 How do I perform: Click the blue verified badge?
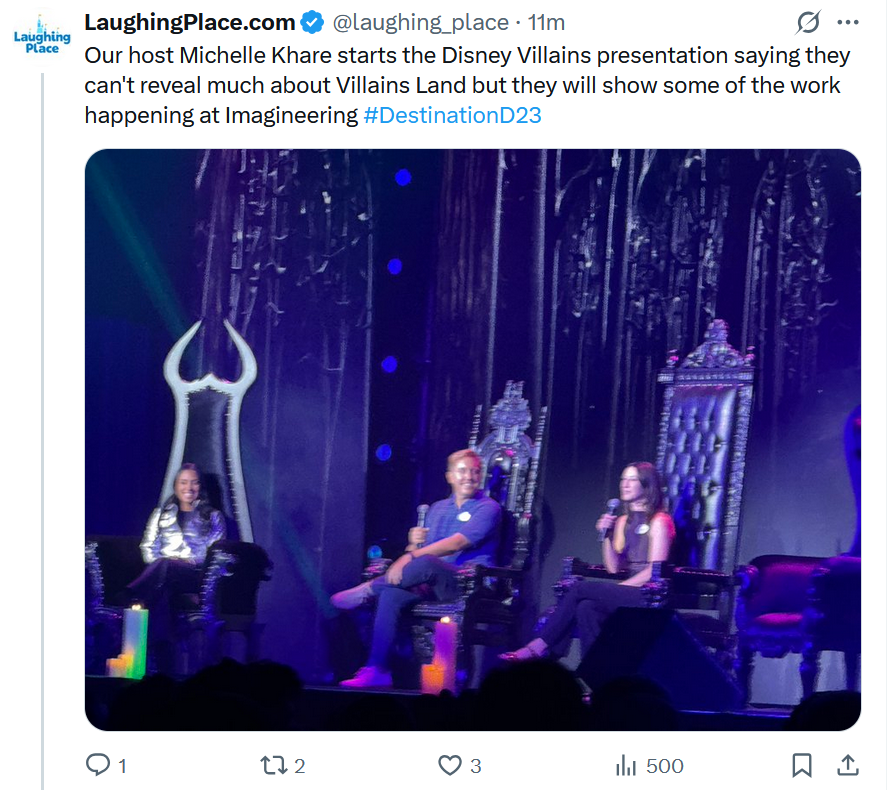[312, 23]
